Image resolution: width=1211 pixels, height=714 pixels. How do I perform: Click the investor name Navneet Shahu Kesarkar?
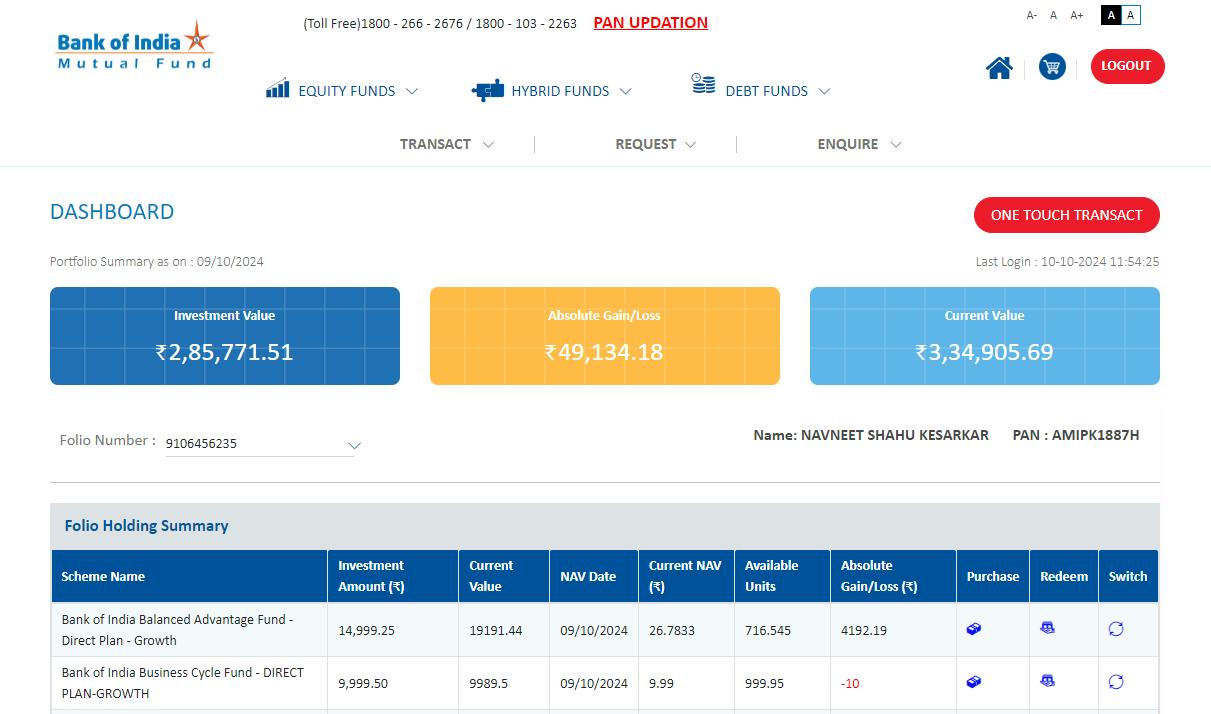pos(895,435)
